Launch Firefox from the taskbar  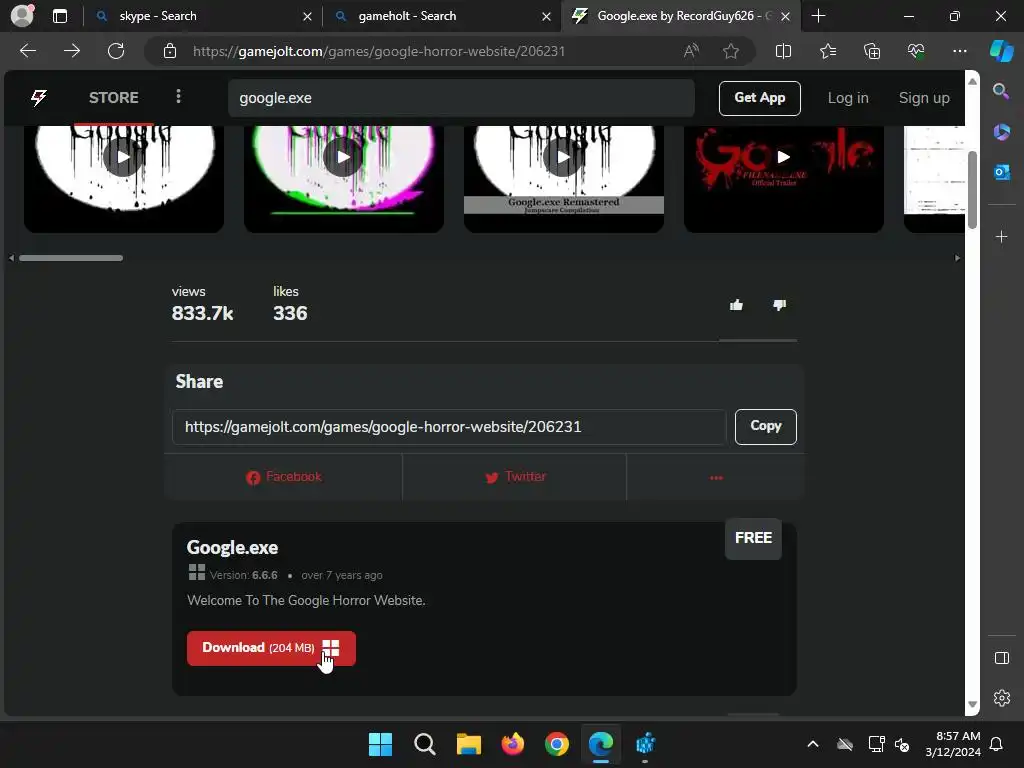(513, 744)
